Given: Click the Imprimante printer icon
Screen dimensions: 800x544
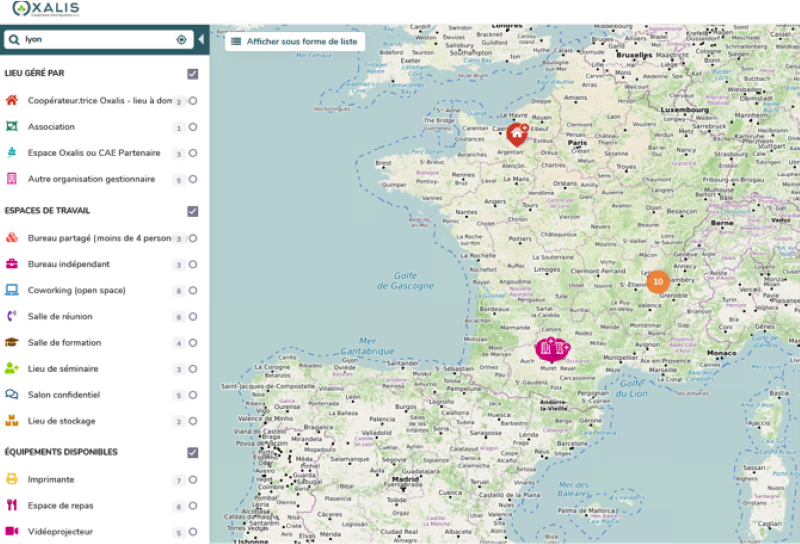Looking at the screenshot, I should coord(12,480).
